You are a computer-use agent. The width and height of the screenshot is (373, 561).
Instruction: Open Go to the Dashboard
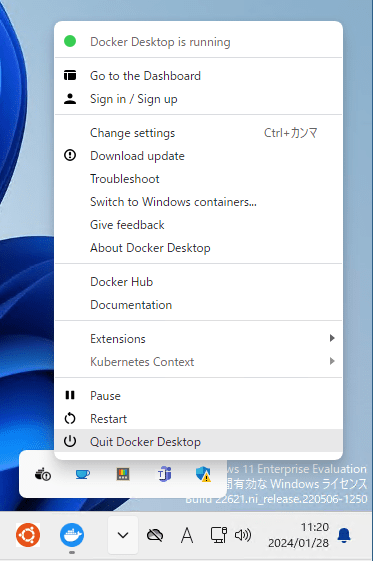coord(198,76)
